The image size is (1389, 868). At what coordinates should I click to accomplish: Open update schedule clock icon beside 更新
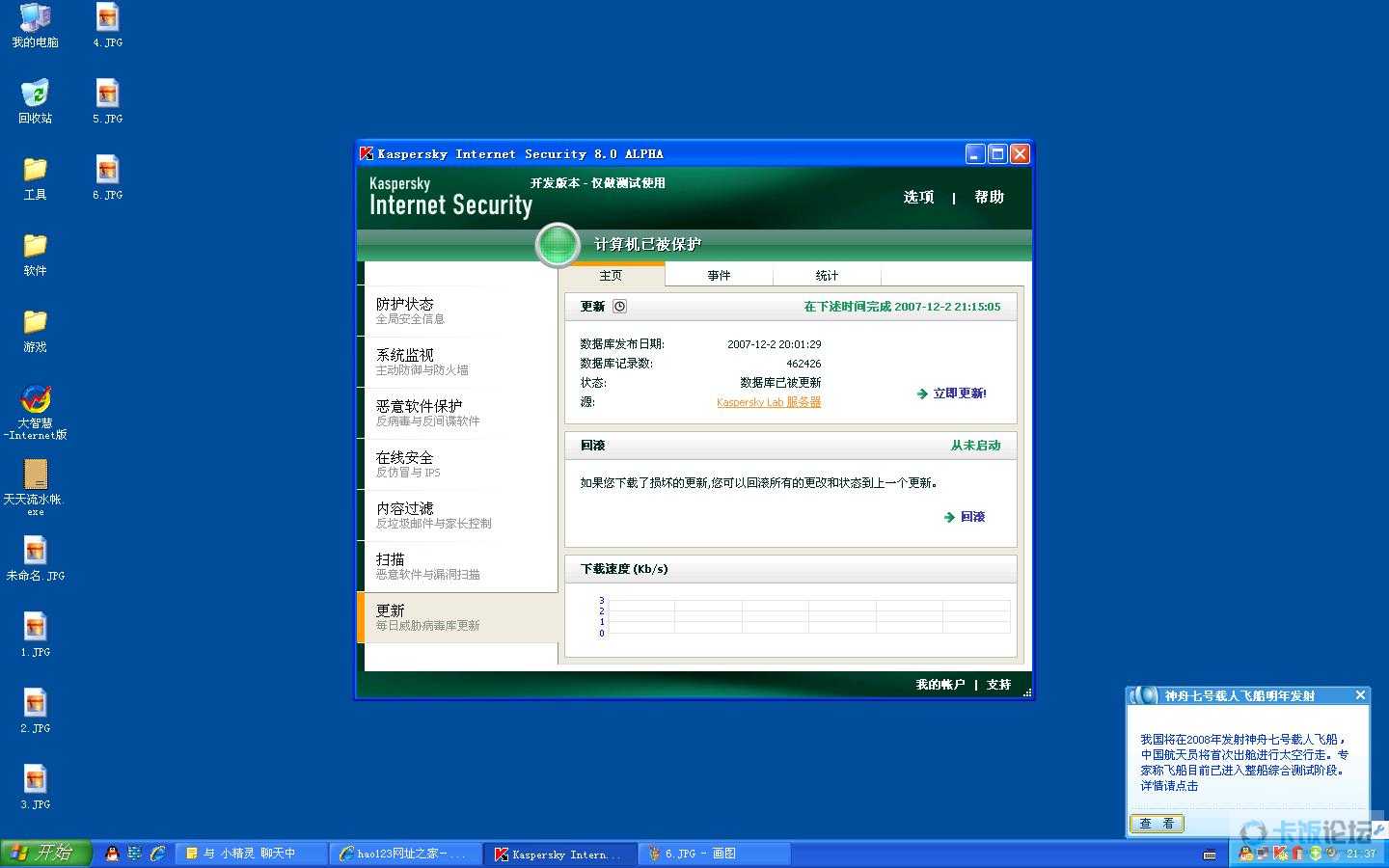619,307
